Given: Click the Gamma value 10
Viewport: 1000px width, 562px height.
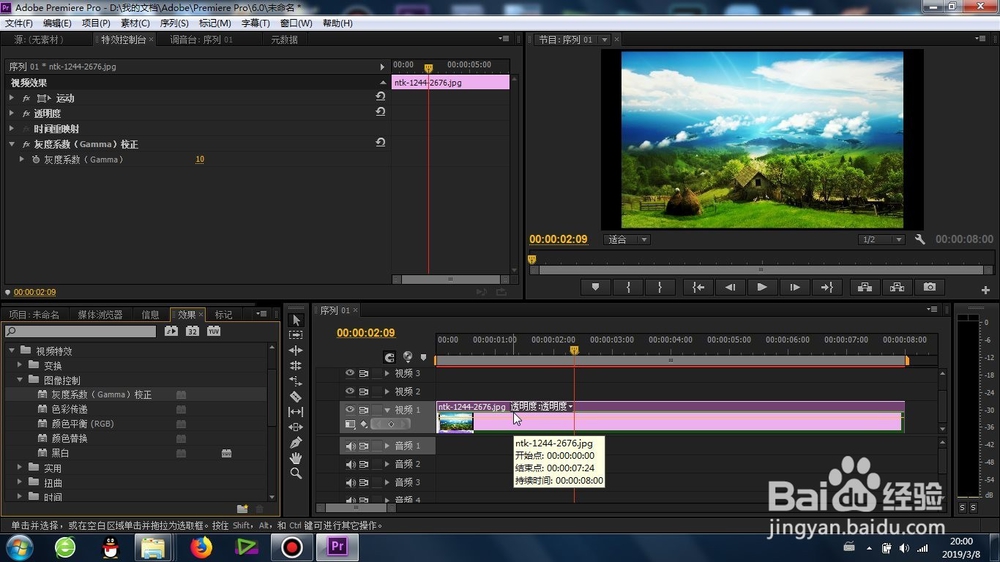Looking at the screenshot, I should coord(200,159).
